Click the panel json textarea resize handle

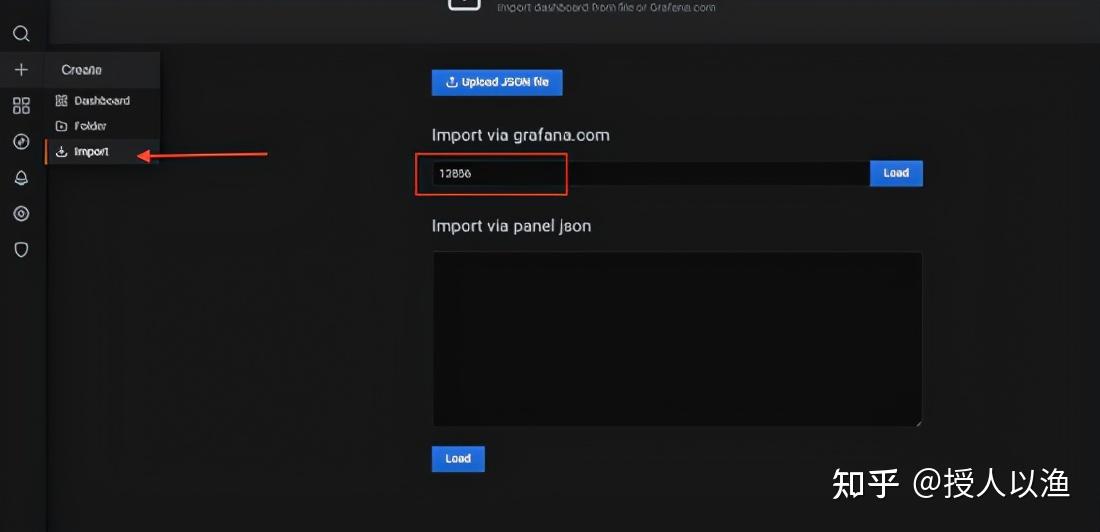click(x=918, y=422)
